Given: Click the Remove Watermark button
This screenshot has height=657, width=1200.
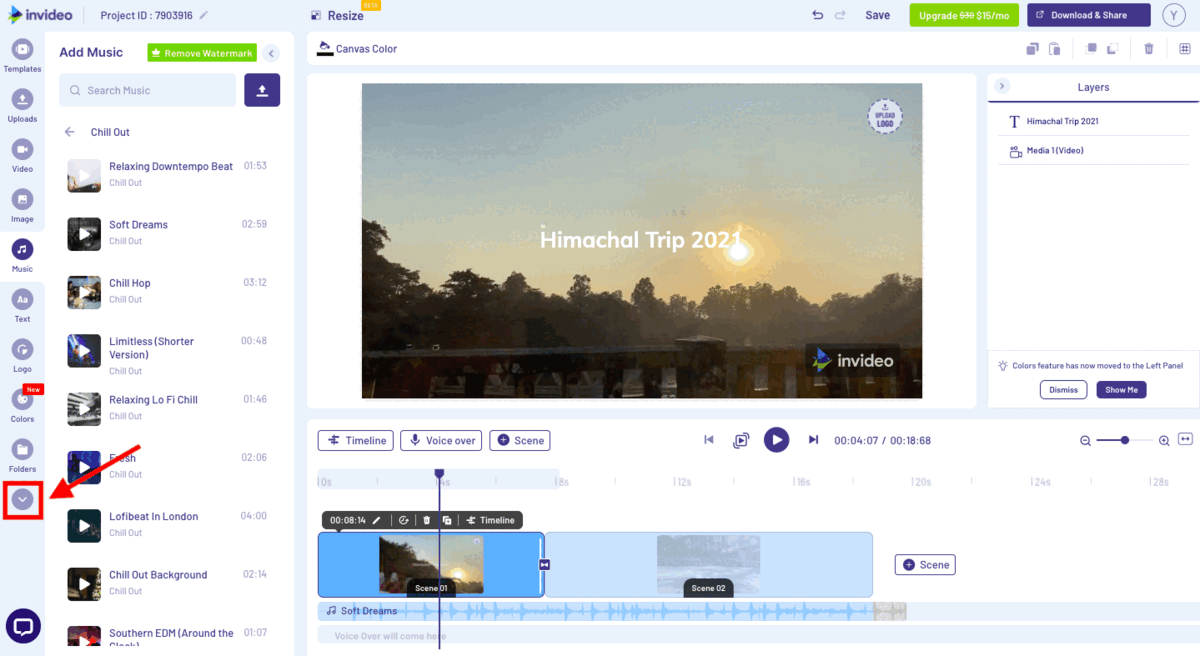Looking at the screenshot, I should coord(201,52).
